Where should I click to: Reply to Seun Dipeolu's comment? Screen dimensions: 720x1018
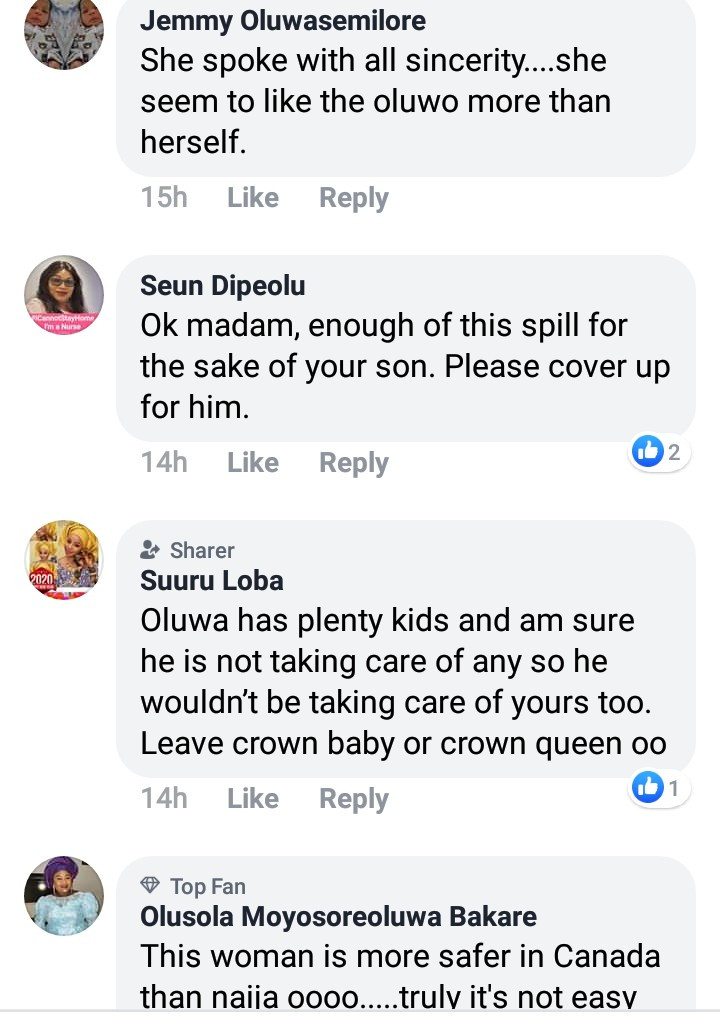[353, 463]
